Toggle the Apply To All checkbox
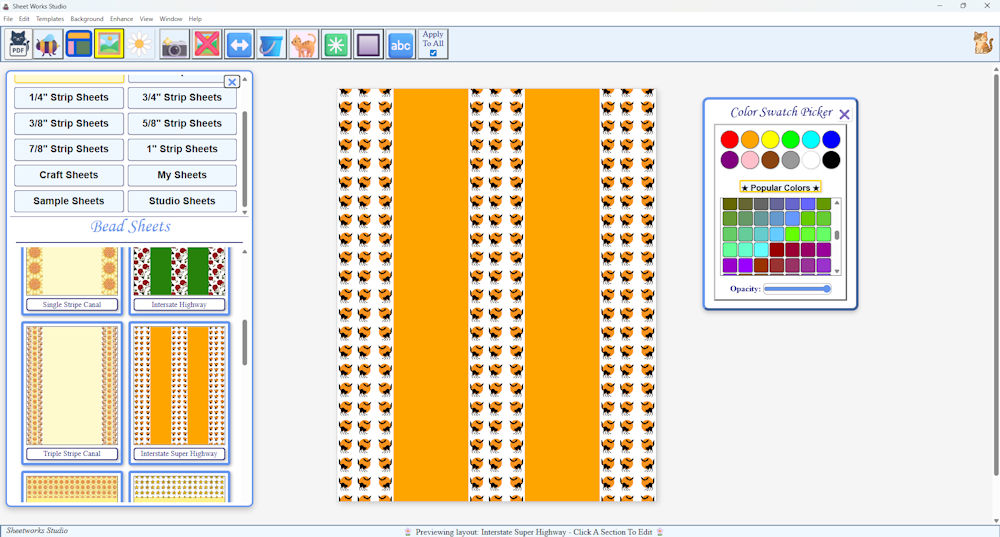 click(x=433, y=54)
